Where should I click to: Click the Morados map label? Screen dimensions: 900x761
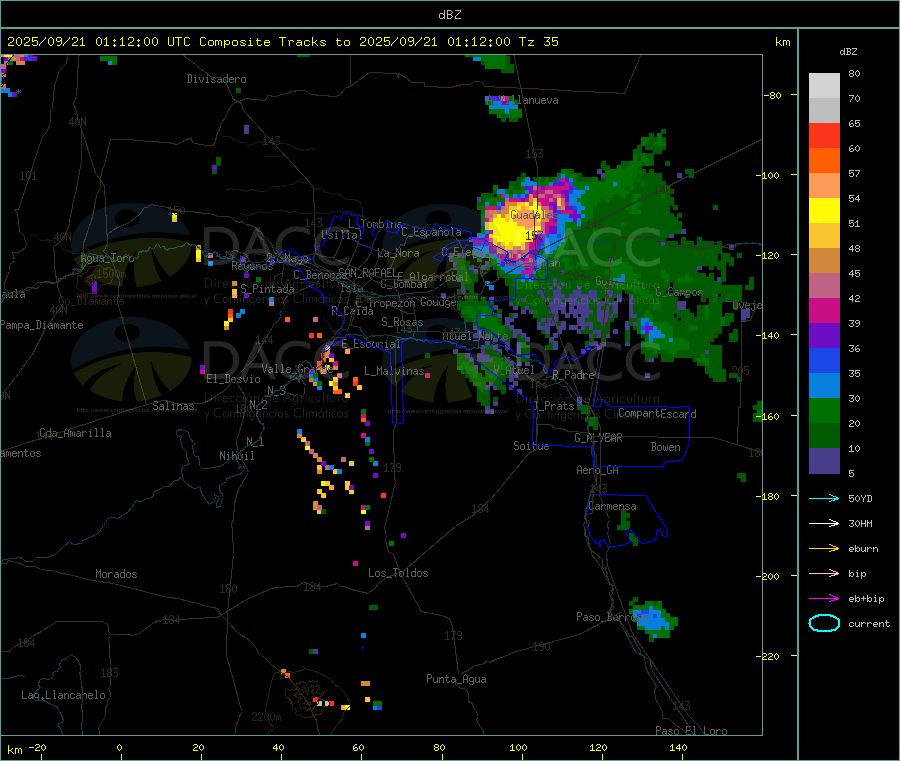116,574
